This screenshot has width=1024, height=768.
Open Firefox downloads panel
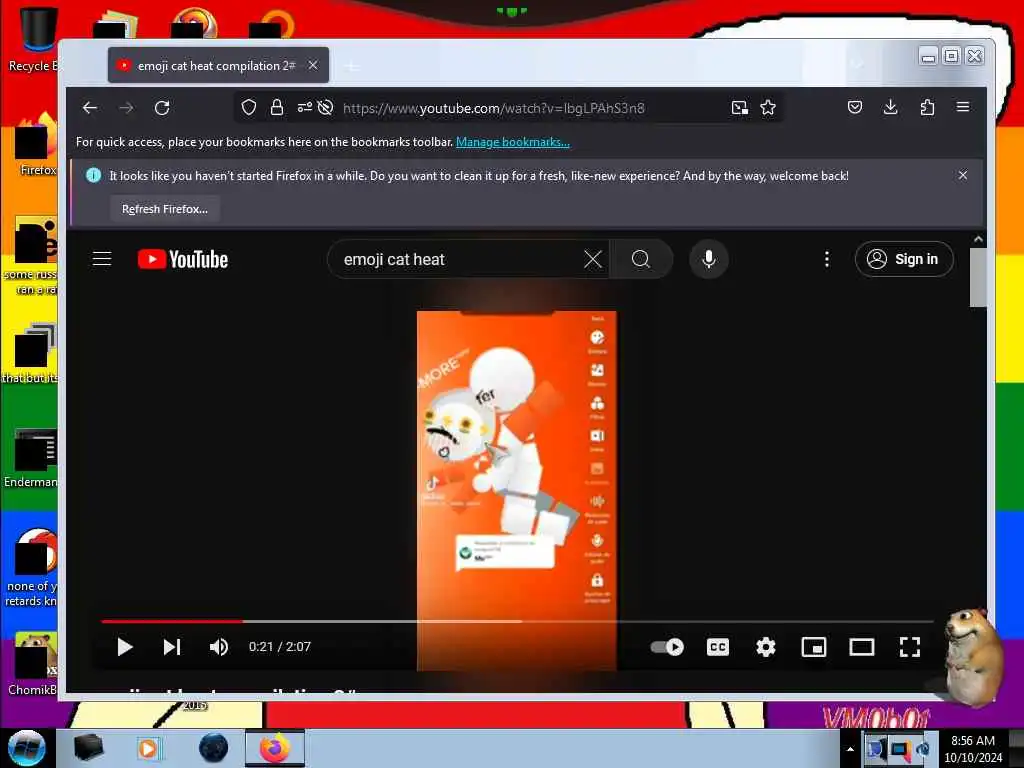890,108
